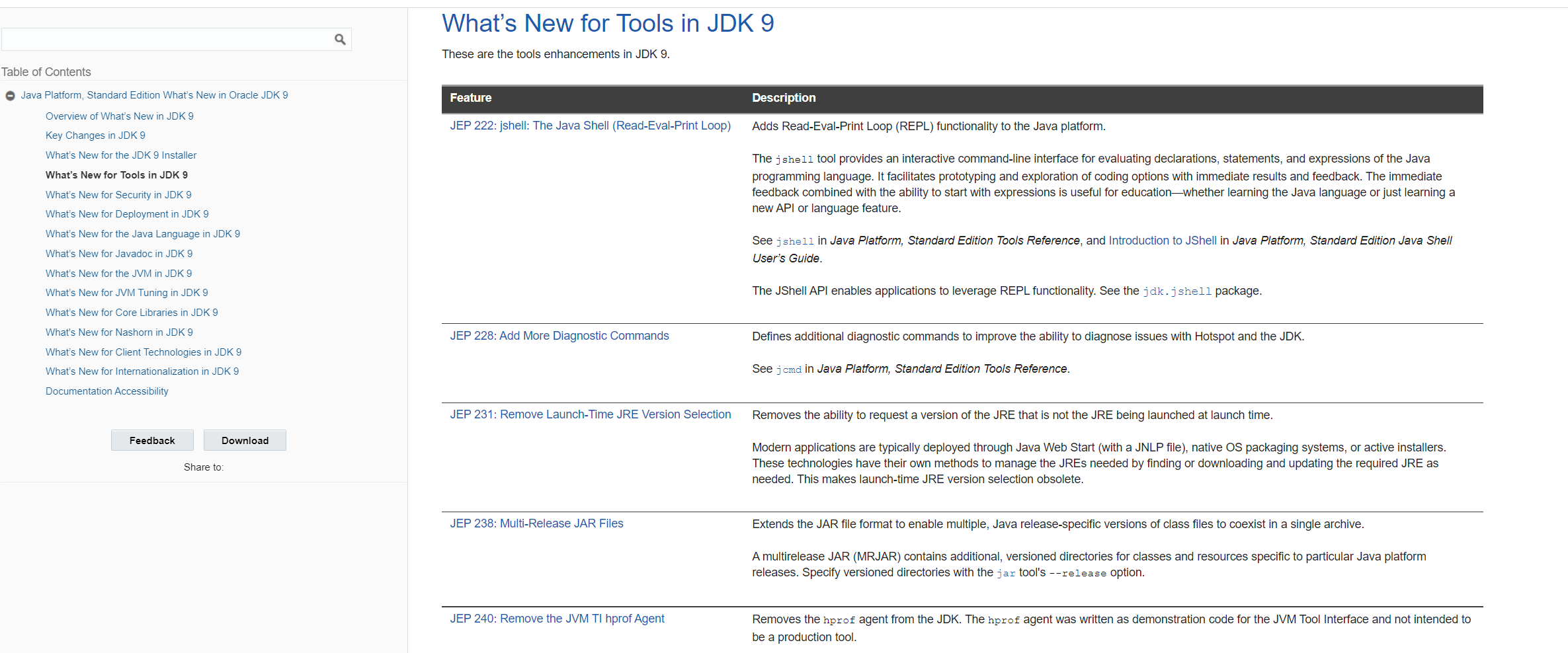Image resolution: width=1568 pixels, height=653 pixels.
Task: Click the jshell tools reference code link
Action: coord(795,241)
